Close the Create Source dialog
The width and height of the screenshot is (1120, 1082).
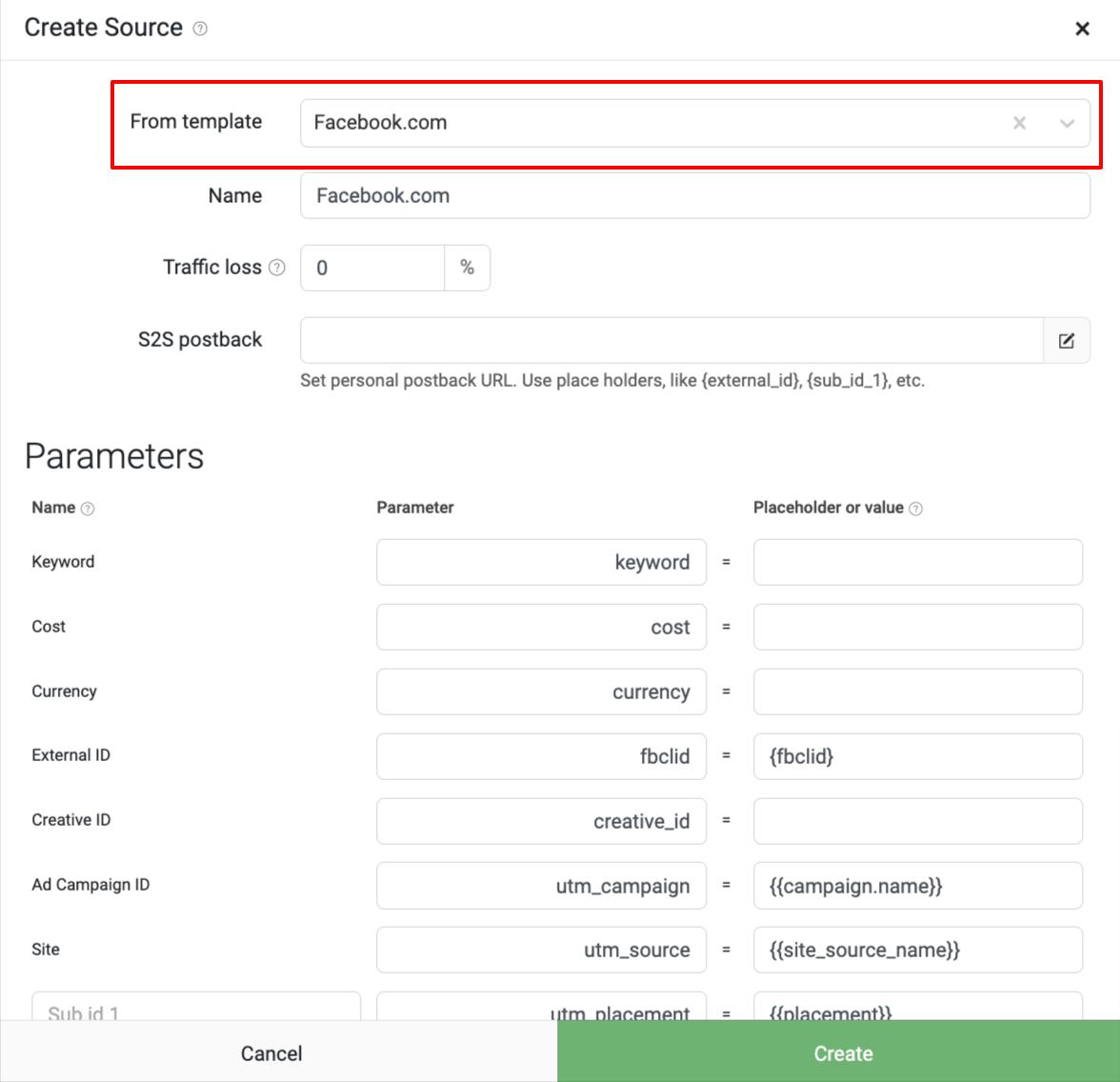click(1082, 29)
